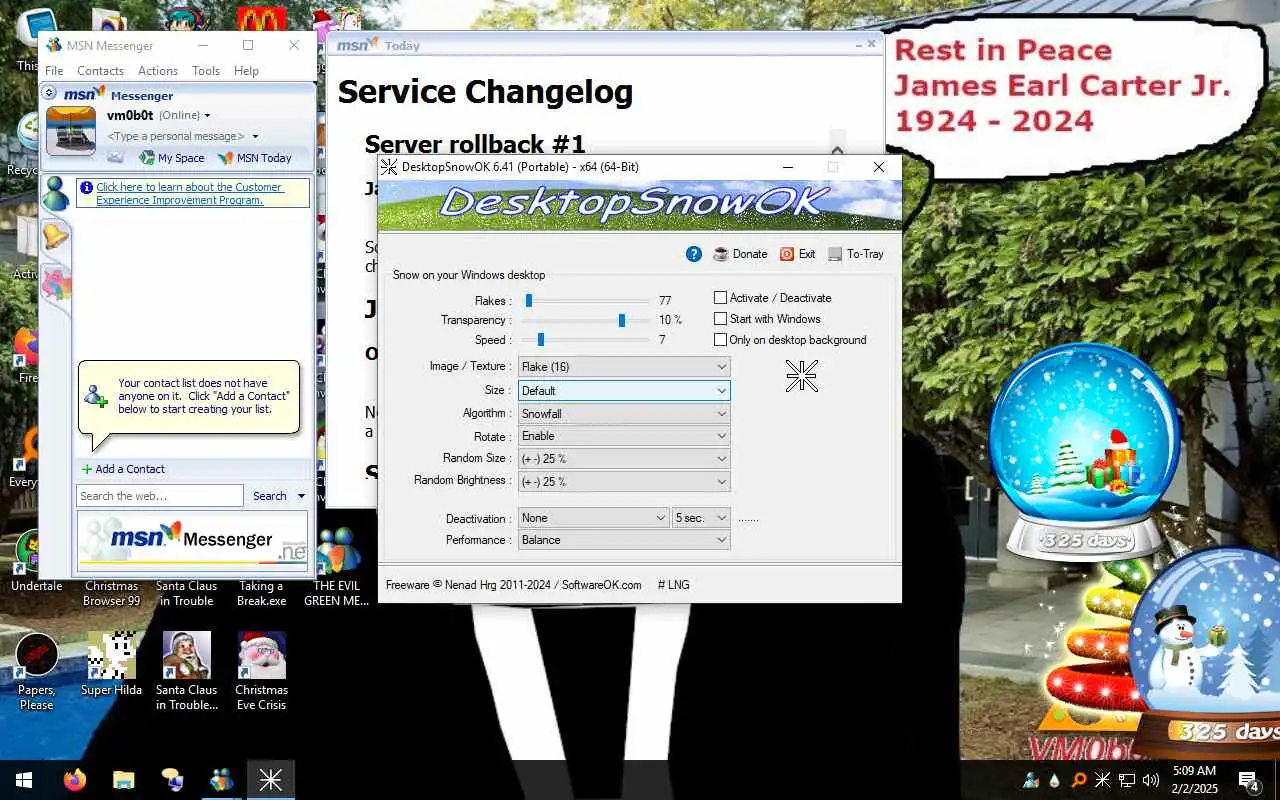This screenshot has width=1280, height=800.
Task: Open the File menu in MSN Messenger
Action: [54, 71]
